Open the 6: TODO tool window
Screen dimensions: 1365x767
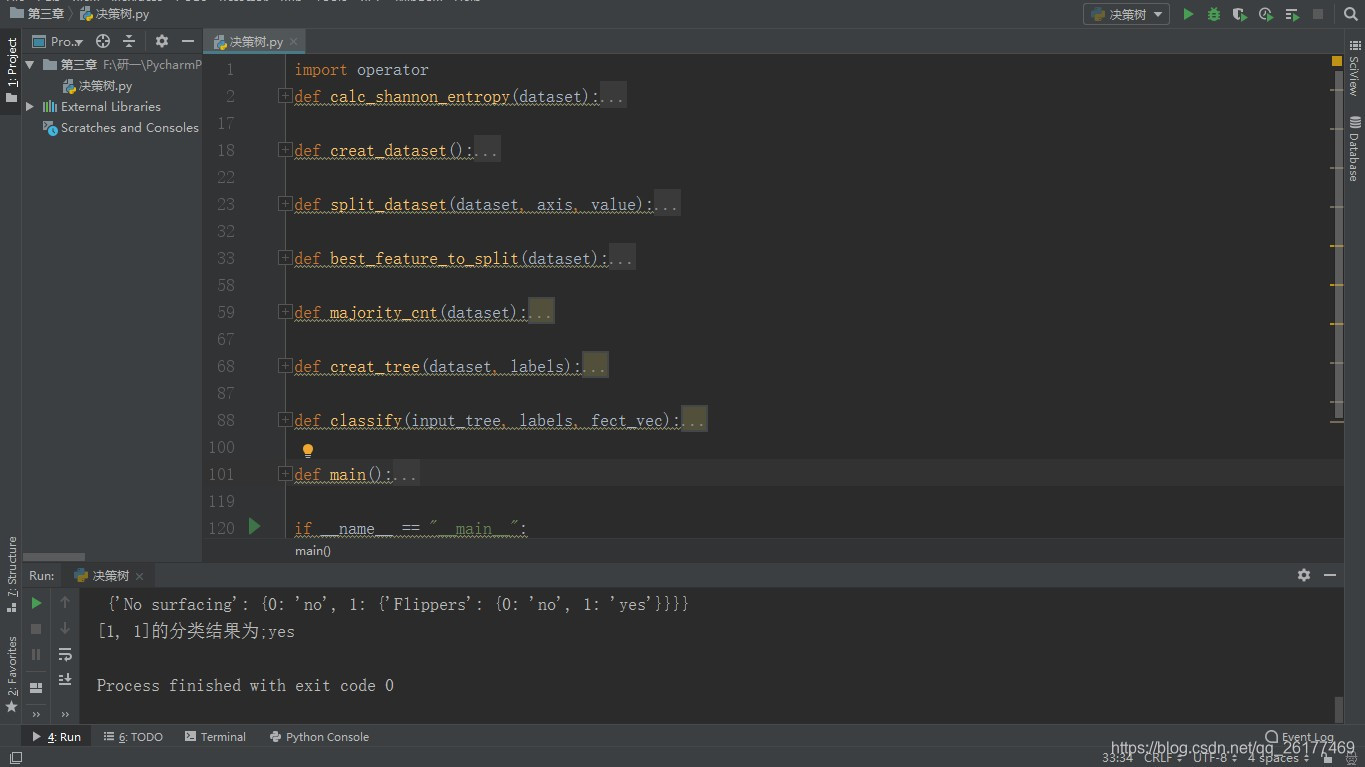pos(133,737)
